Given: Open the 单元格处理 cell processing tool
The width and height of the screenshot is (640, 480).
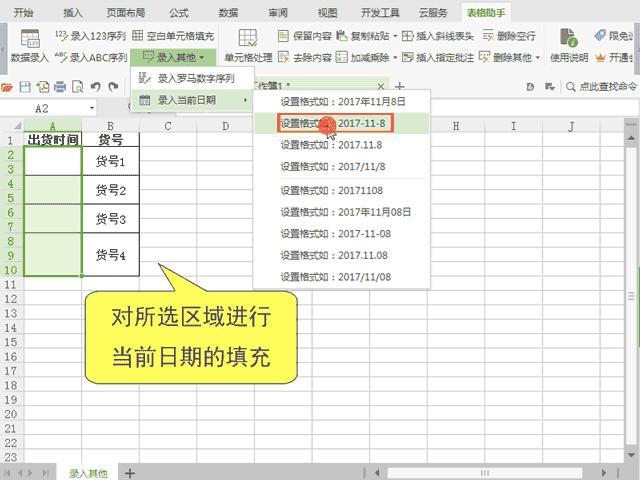Looking at the screenshot, I should point(248,46).
